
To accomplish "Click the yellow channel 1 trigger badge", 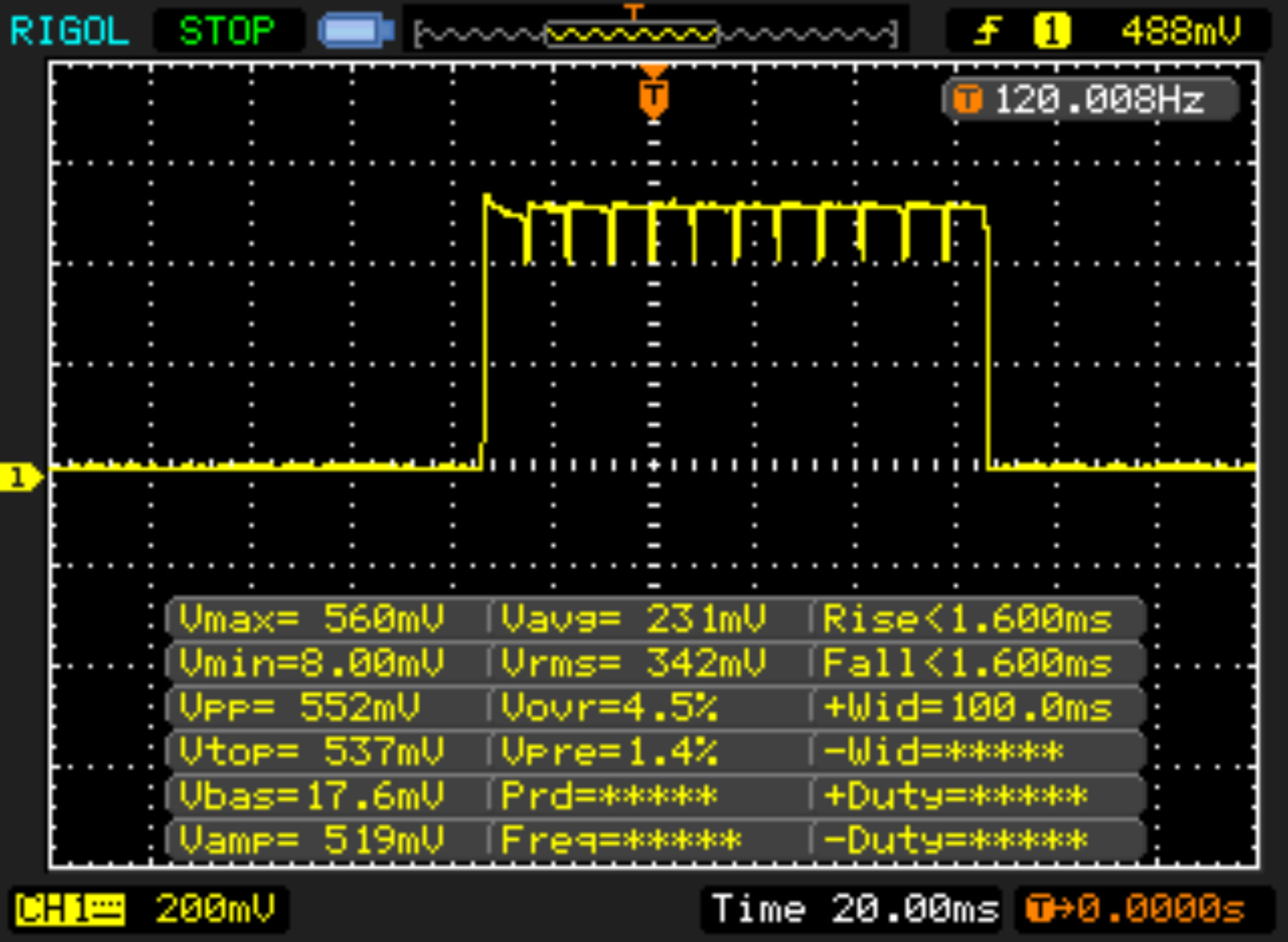I will (1051, 32).
